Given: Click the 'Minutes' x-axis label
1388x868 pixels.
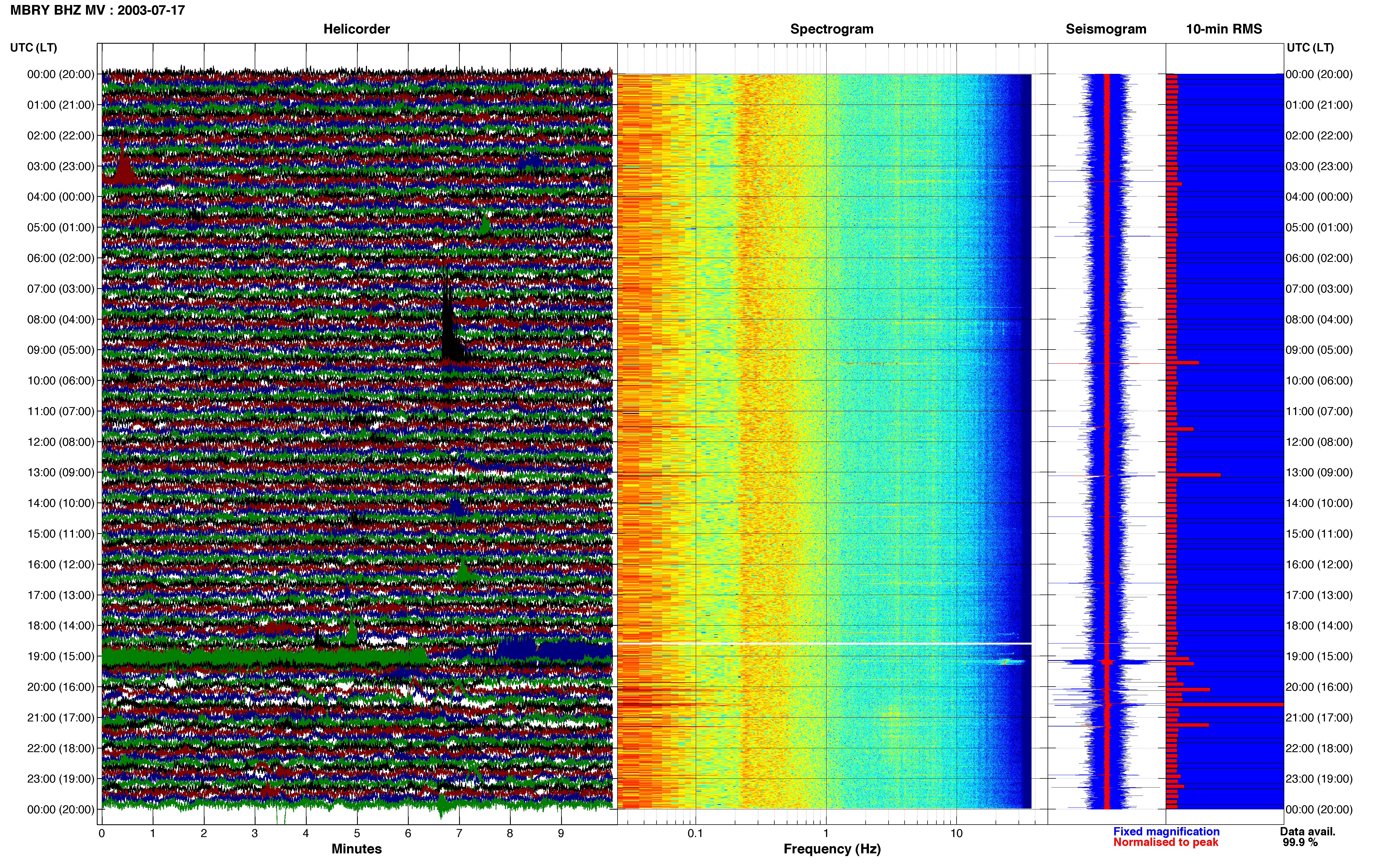Looking at the screenshot, I should pos(356,849).
